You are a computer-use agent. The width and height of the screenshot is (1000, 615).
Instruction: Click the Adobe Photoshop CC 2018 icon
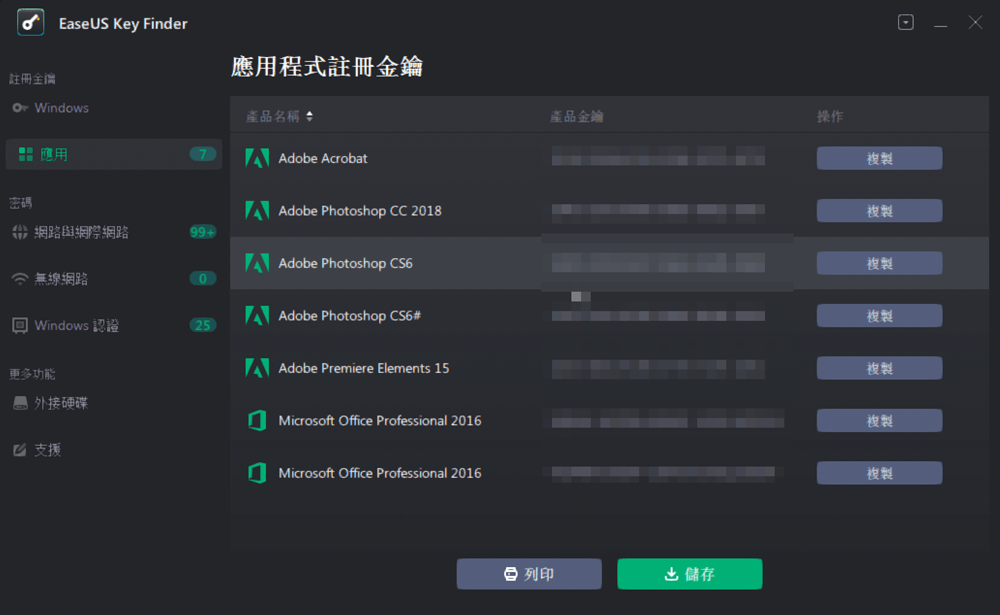(257, 211)
